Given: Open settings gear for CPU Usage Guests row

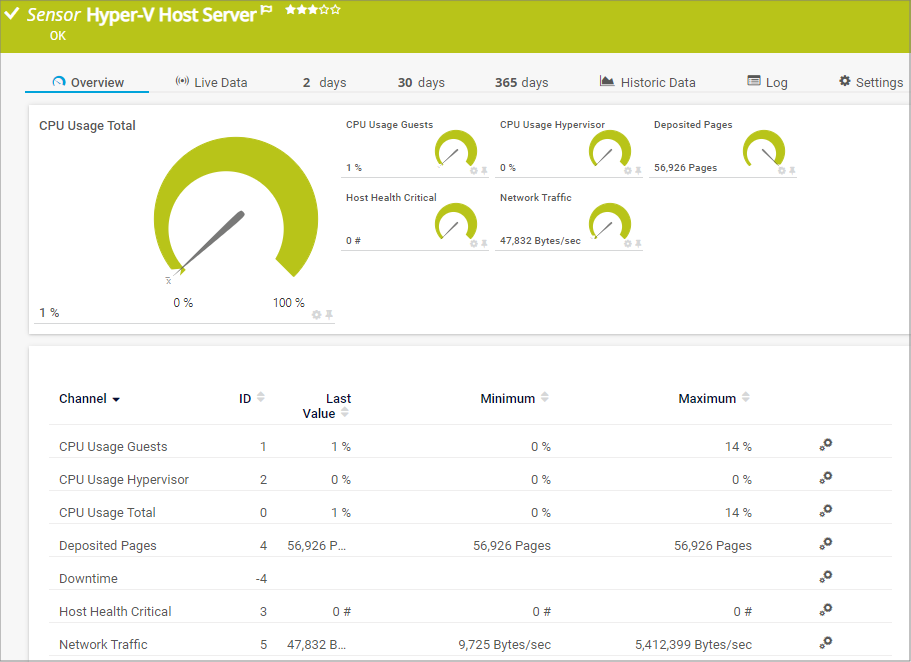Looking at the screenshot, I should click(x=825, y=446).
